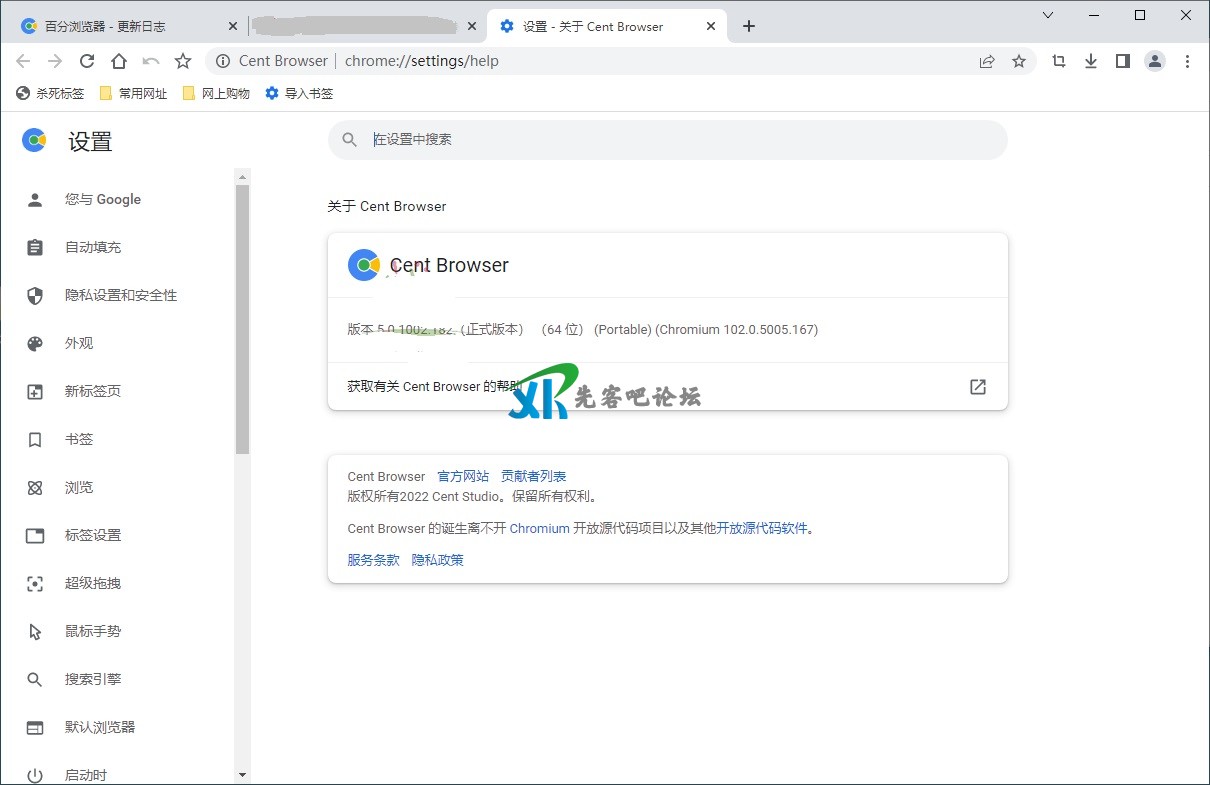Open the downloads icon in toolbar
The image size is (1210, 785).
tap(1091, 61)
